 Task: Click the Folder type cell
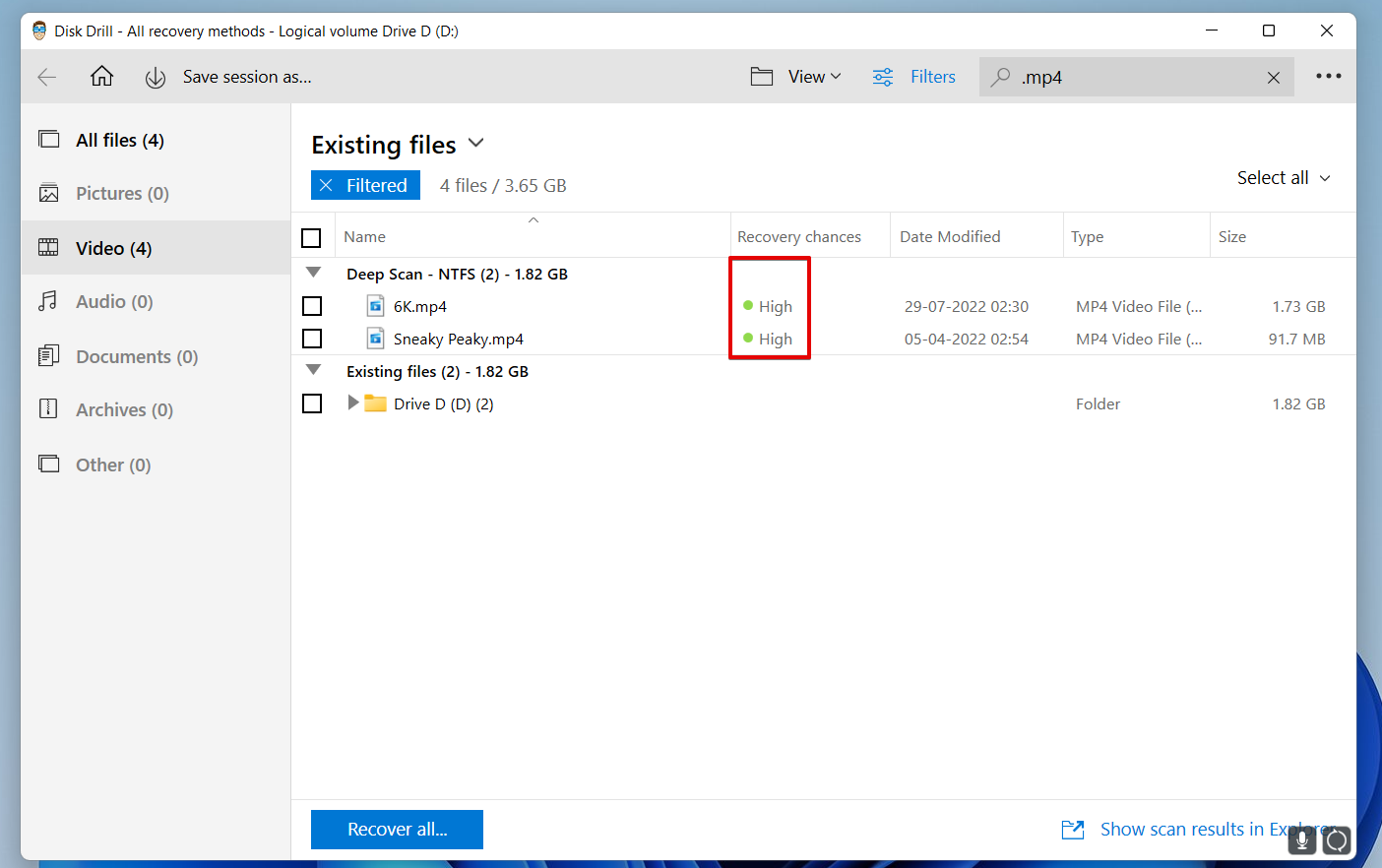tap(1098, 404)
